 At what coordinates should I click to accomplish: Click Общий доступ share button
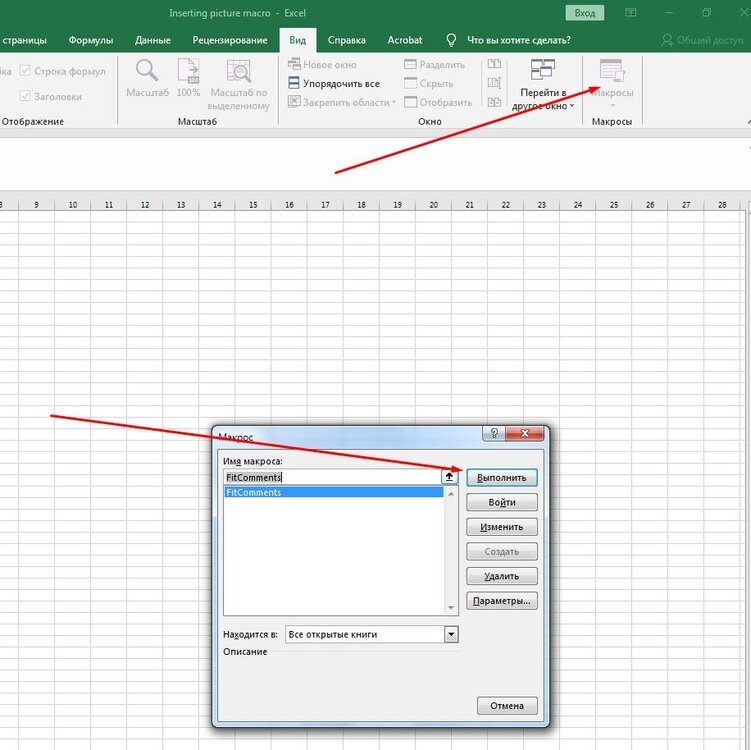pyautogui.click(x=703, y=40)
